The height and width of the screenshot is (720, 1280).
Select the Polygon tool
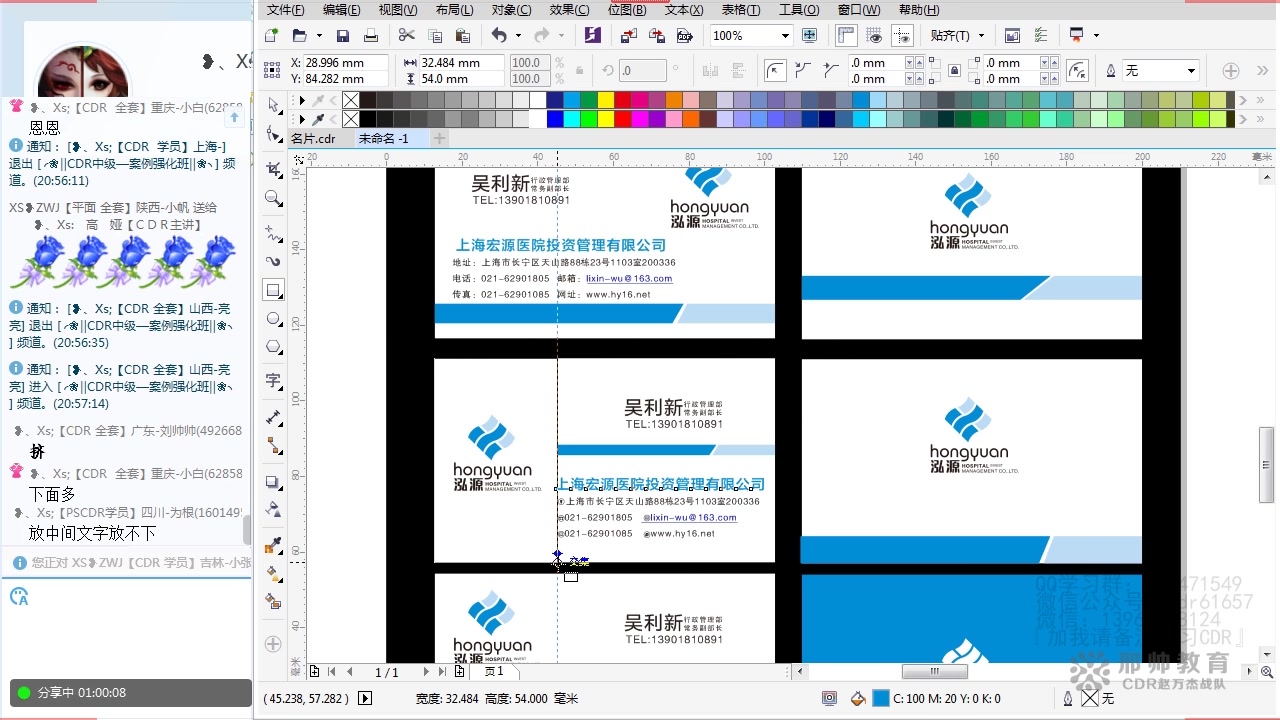tap(272, 344)
